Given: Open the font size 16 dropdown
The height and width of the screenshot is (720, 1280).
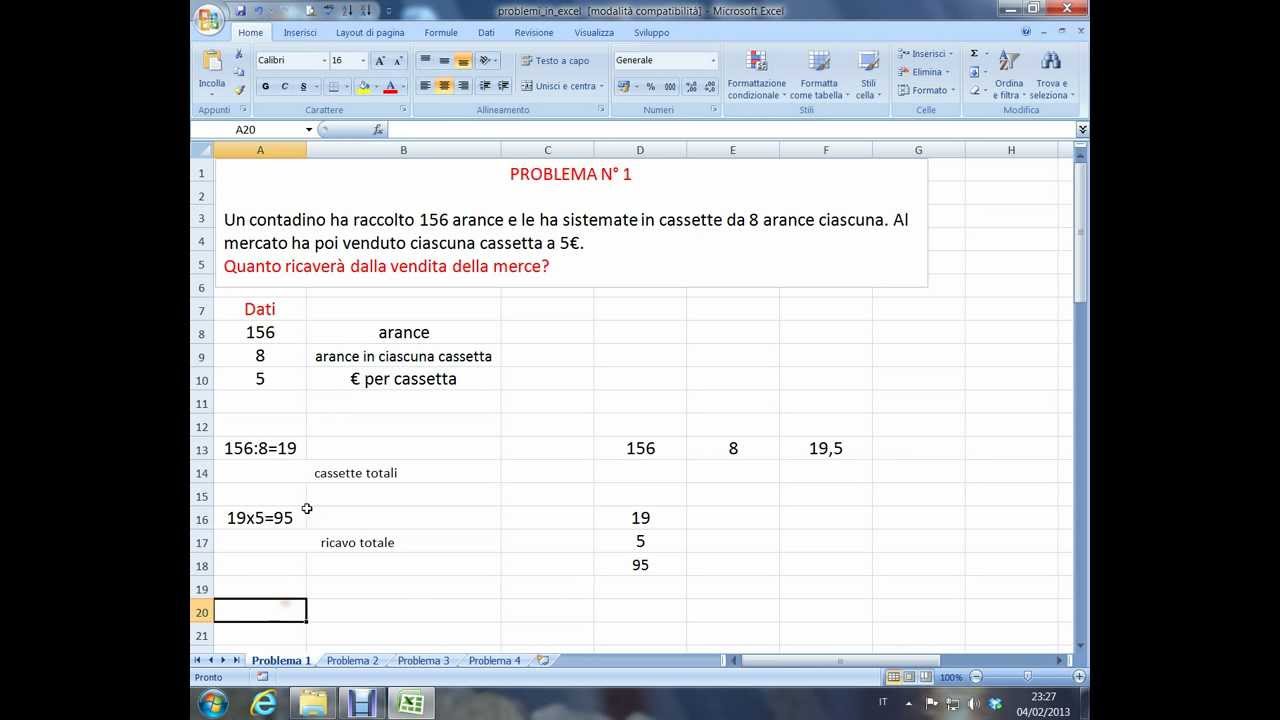Looking at the screenshot, I should (363, 61).
